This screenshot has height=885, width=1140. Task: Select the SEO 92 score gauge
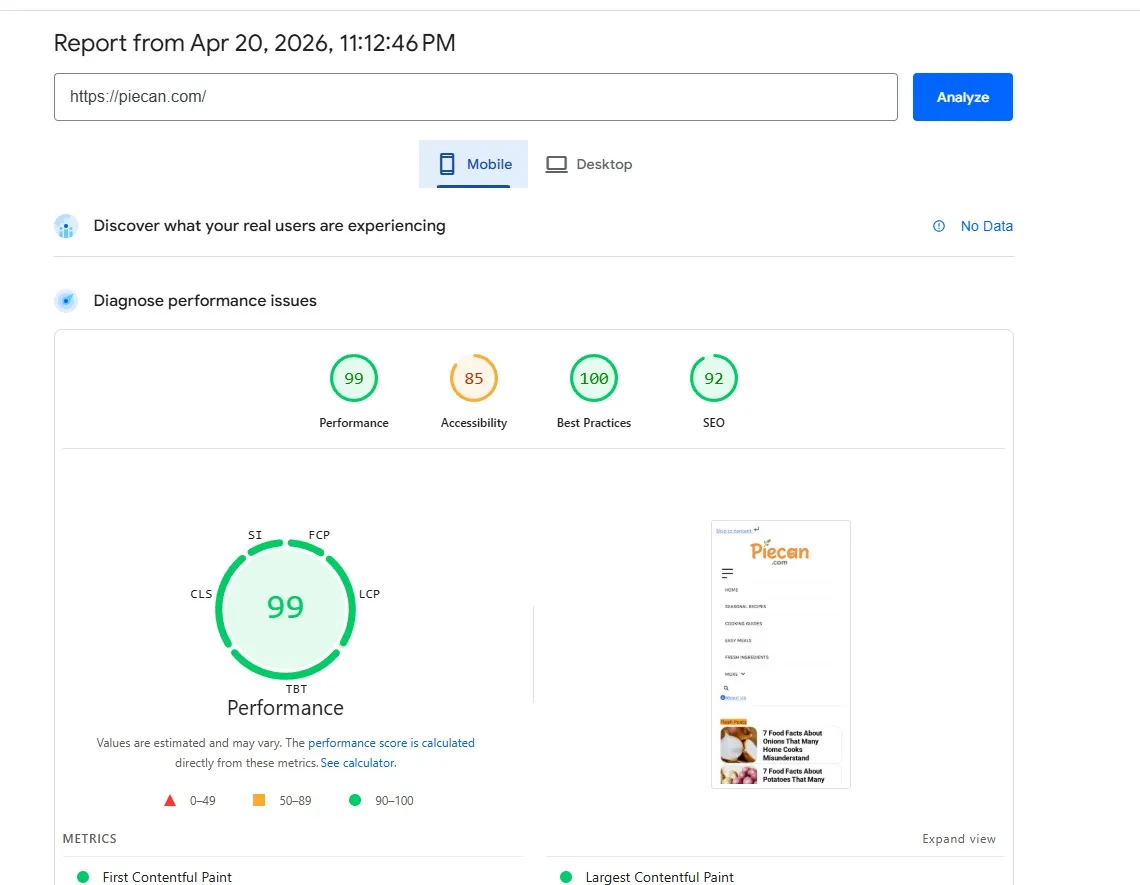tap(713, 378)
